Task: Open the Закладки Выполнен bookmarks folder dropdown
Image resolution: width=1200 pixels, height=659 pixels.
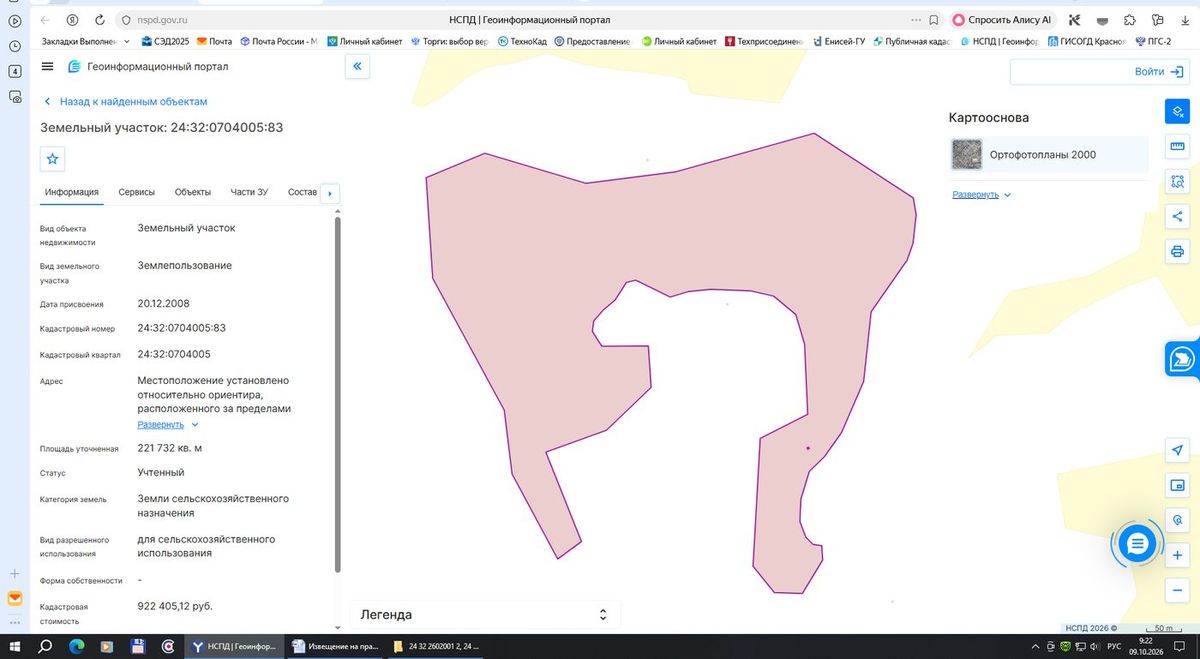Action: pos(86,42)
